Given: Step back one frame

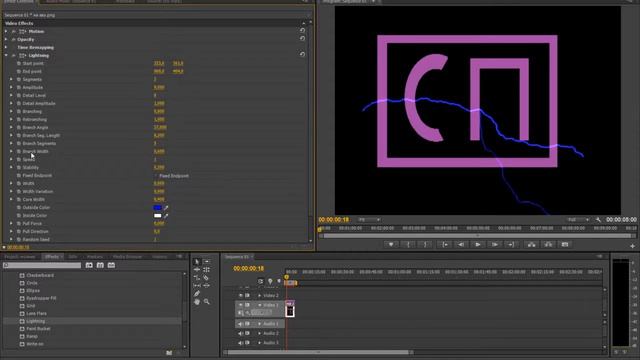Looking at the screenshot, I should (461, 244).
